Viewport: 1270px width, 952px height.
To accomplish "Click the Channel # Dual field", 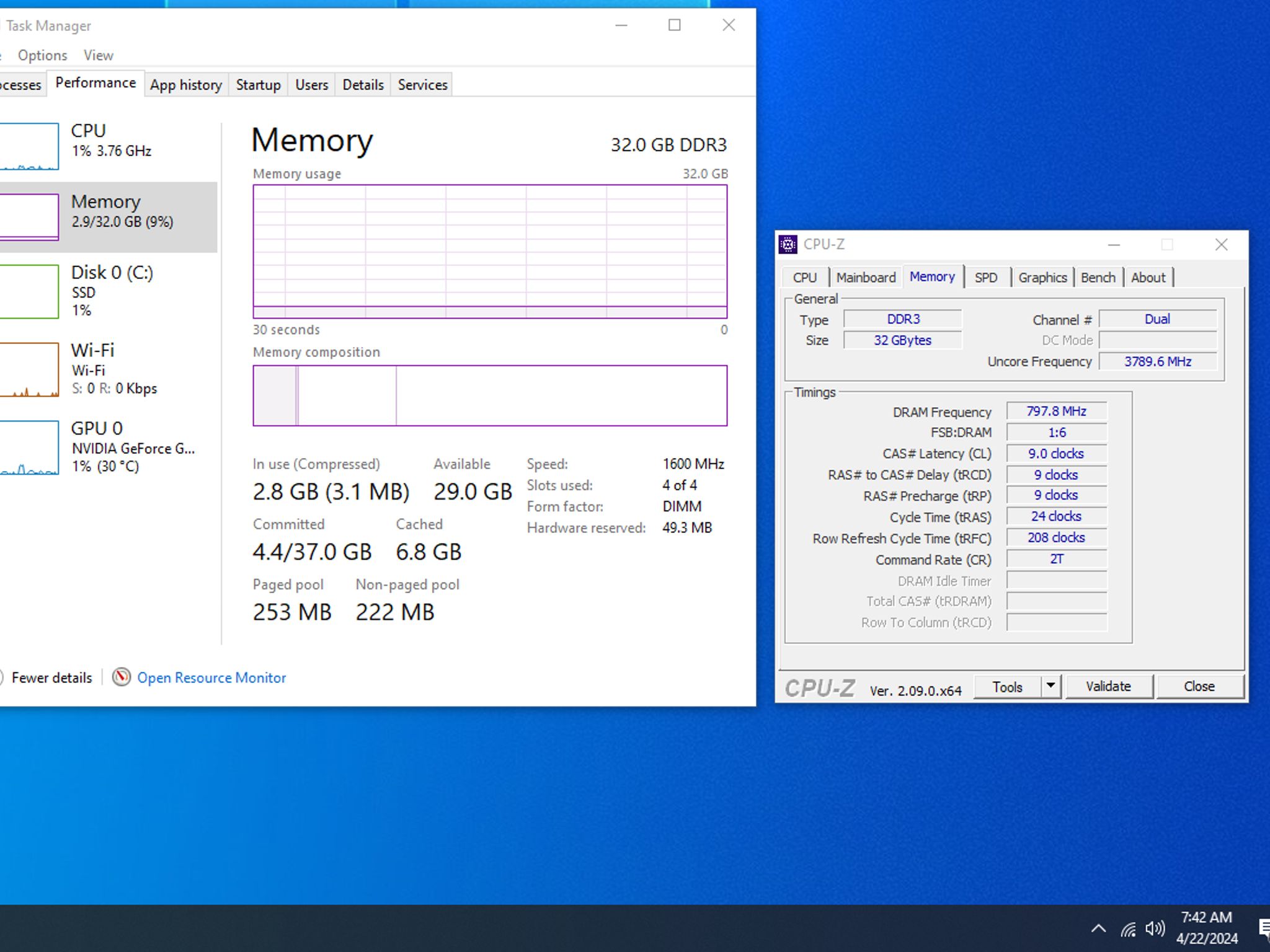I will point(1158,319).
